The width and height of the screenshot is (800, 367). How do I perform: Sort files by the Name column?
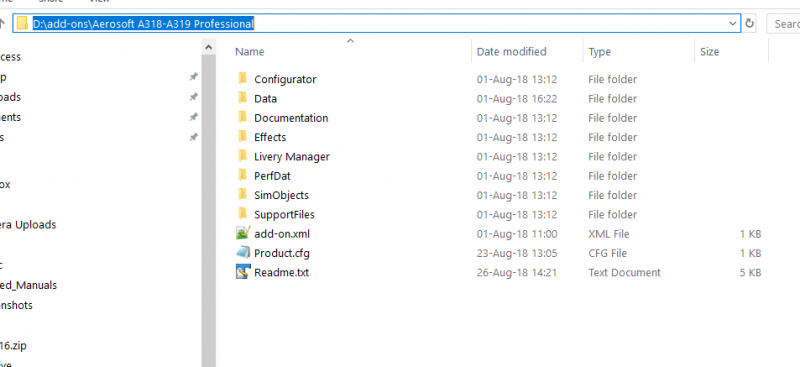[249, 52]
